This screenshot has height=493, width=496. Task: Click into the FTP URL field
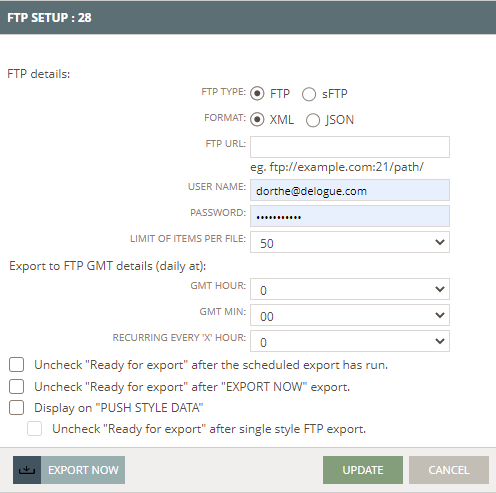(x=350, y=147)
